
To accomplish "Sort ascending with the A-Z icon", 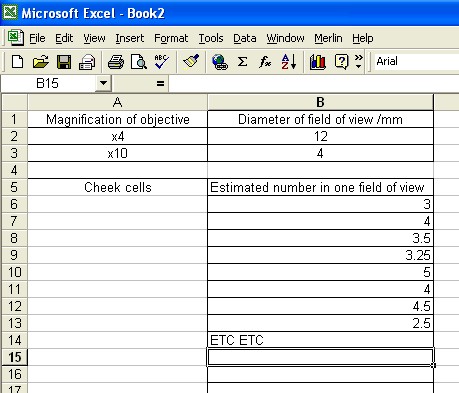I will 289,62.
